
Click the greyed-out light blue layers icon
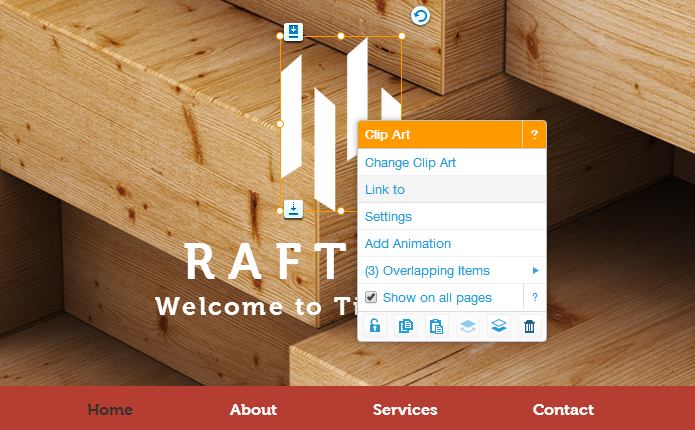(468, 326)
